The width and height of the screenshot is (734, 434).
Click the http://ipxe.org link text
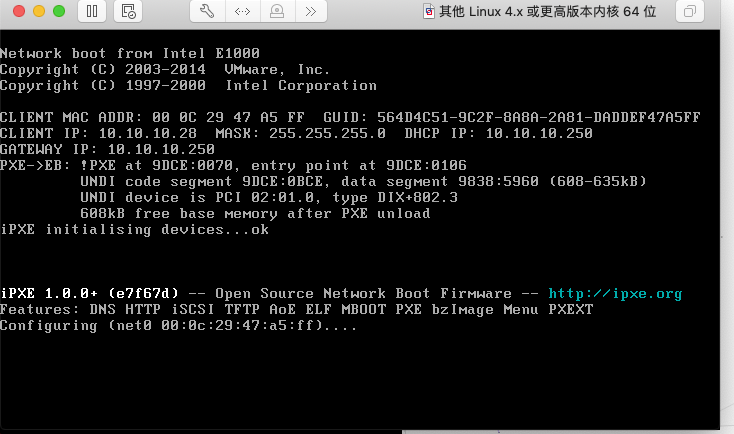click(x=615, y=294)
